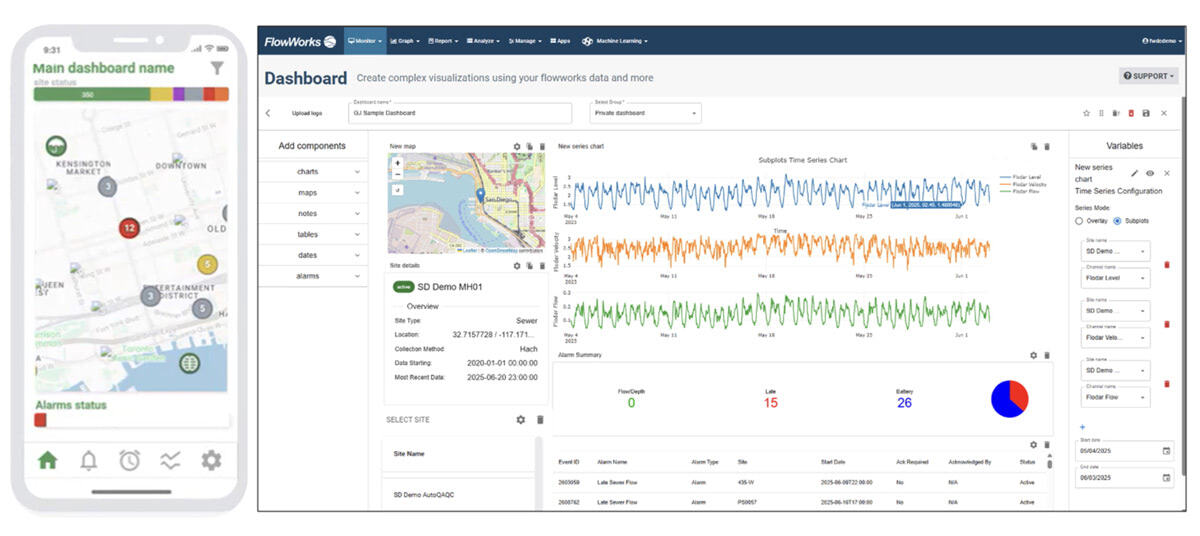Toggle the eye visibility icon in Variables panel
Image resolution: width=1200 pixels, height=536 pixels.
pos(1150,173)
